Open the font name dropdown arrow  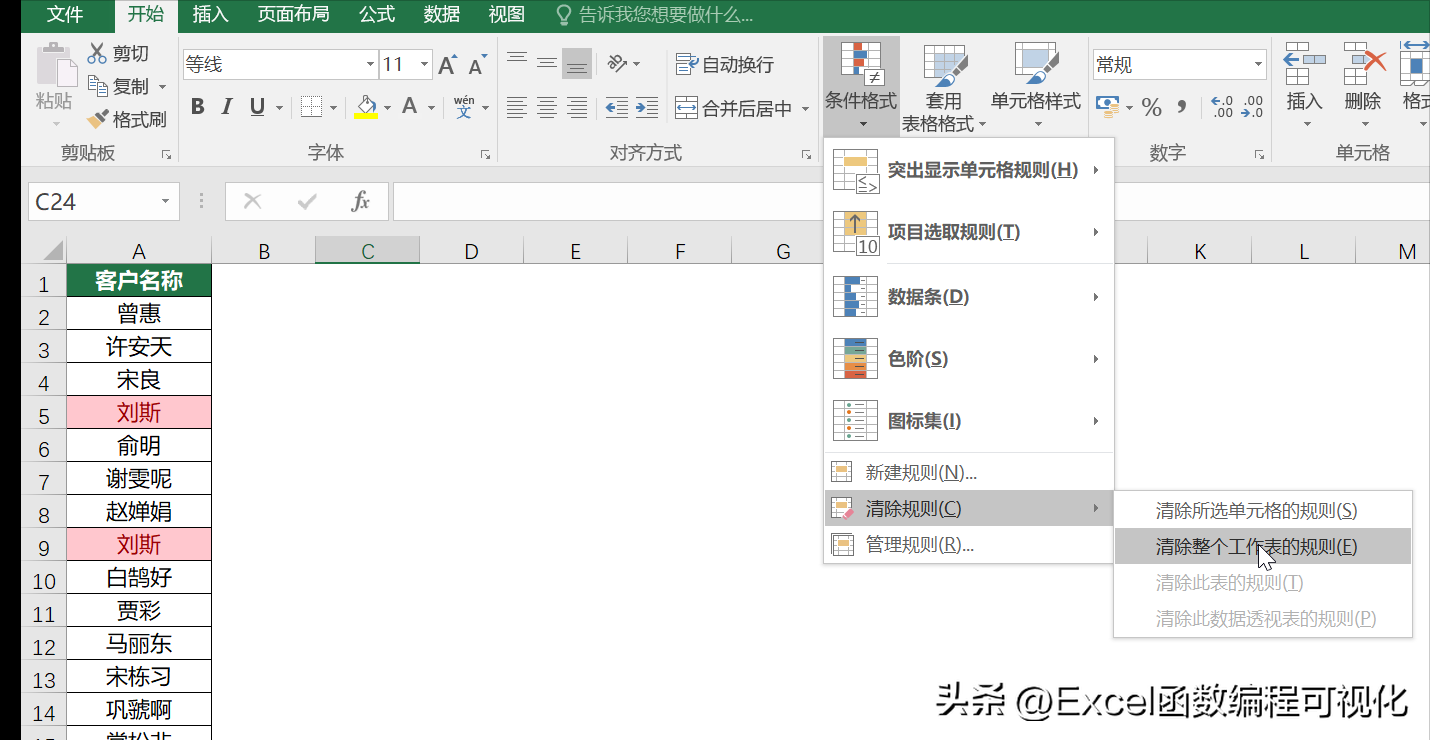(x=371, y=63)
